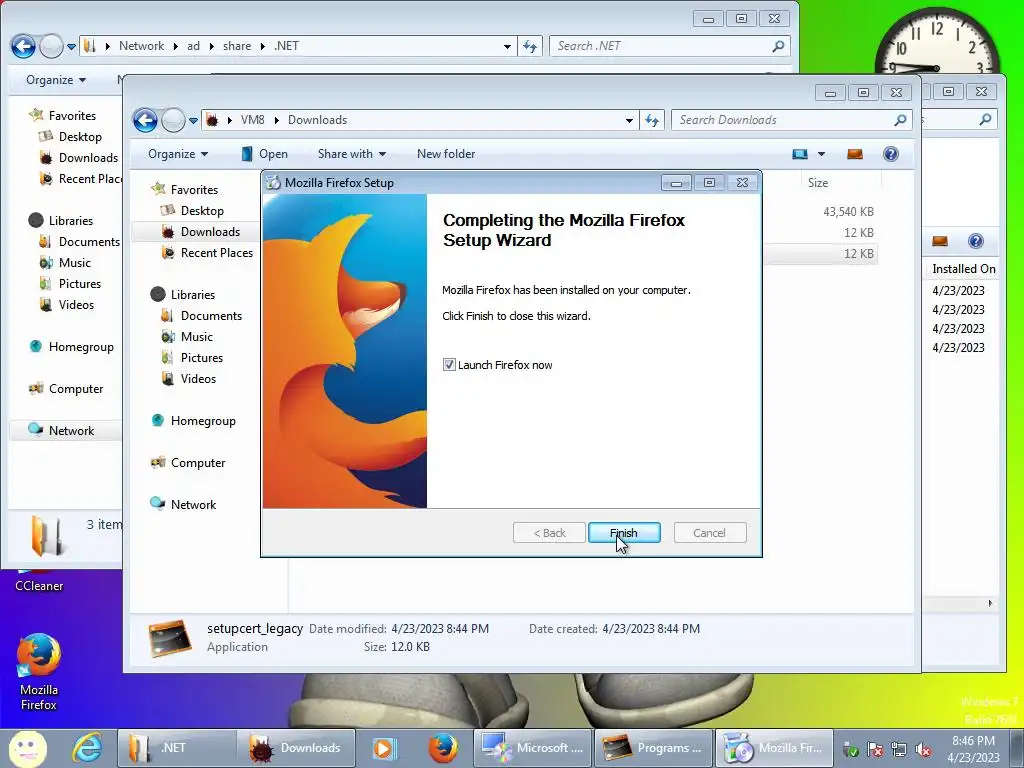This screenshot has width=1024, height=768.
Task: Click the Firefox icon on the taskbar
Action: pos(443,748)
